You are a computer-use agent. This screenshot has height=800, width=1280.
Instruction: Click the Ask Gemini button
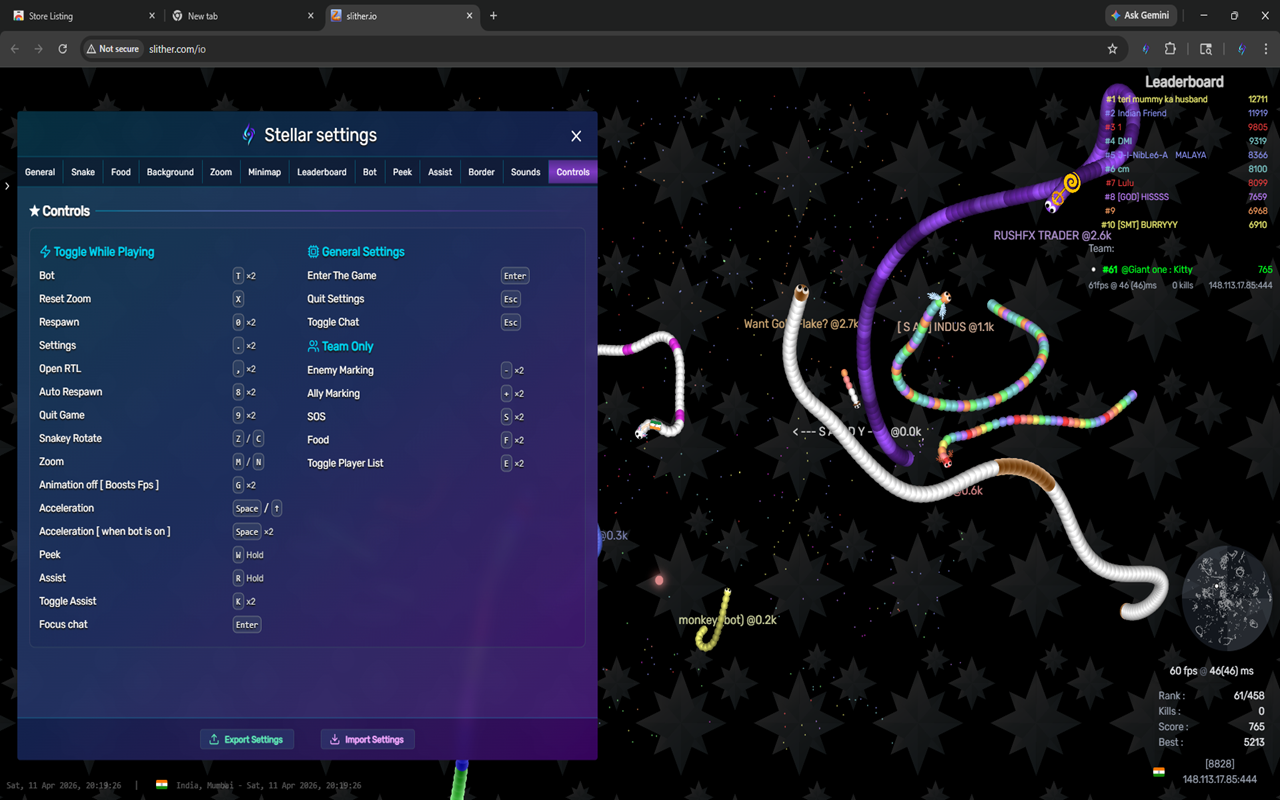pyautogui.click(x=1141, y=16)
